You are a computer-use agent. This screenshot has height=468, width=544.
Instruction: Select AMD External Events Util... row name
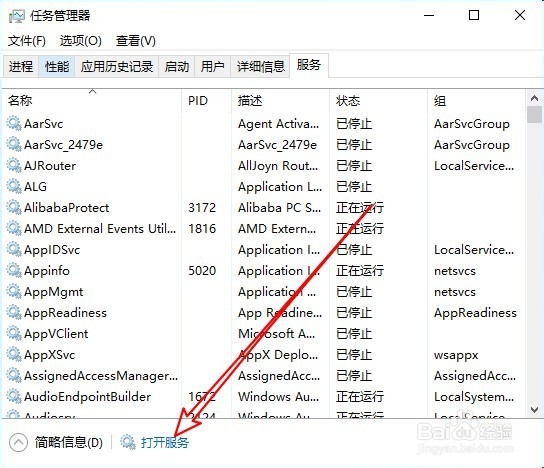(100, 229)
